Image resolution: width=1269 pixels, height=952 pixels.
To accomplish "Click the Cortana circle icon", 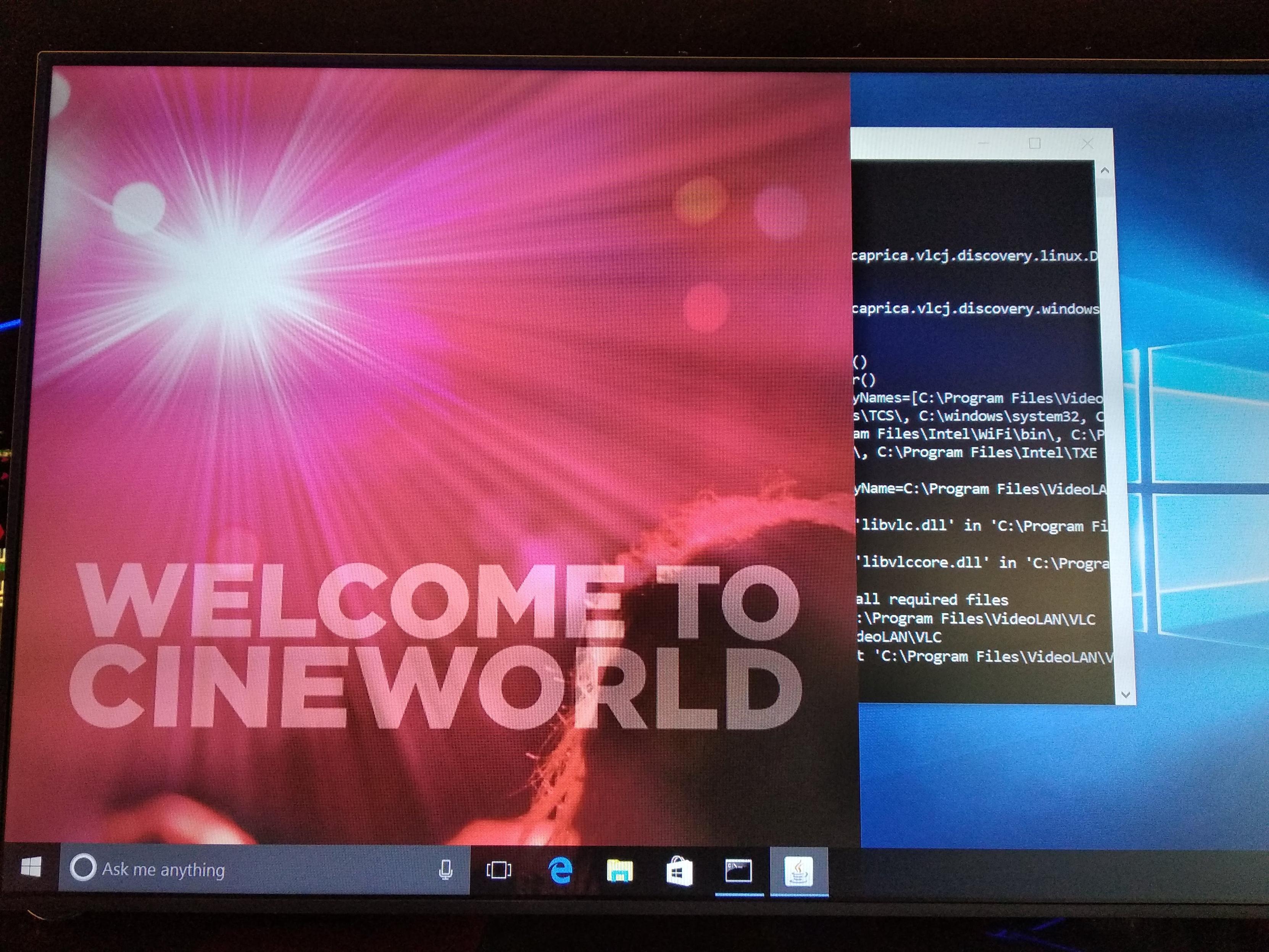I will (x=82, y=867).
